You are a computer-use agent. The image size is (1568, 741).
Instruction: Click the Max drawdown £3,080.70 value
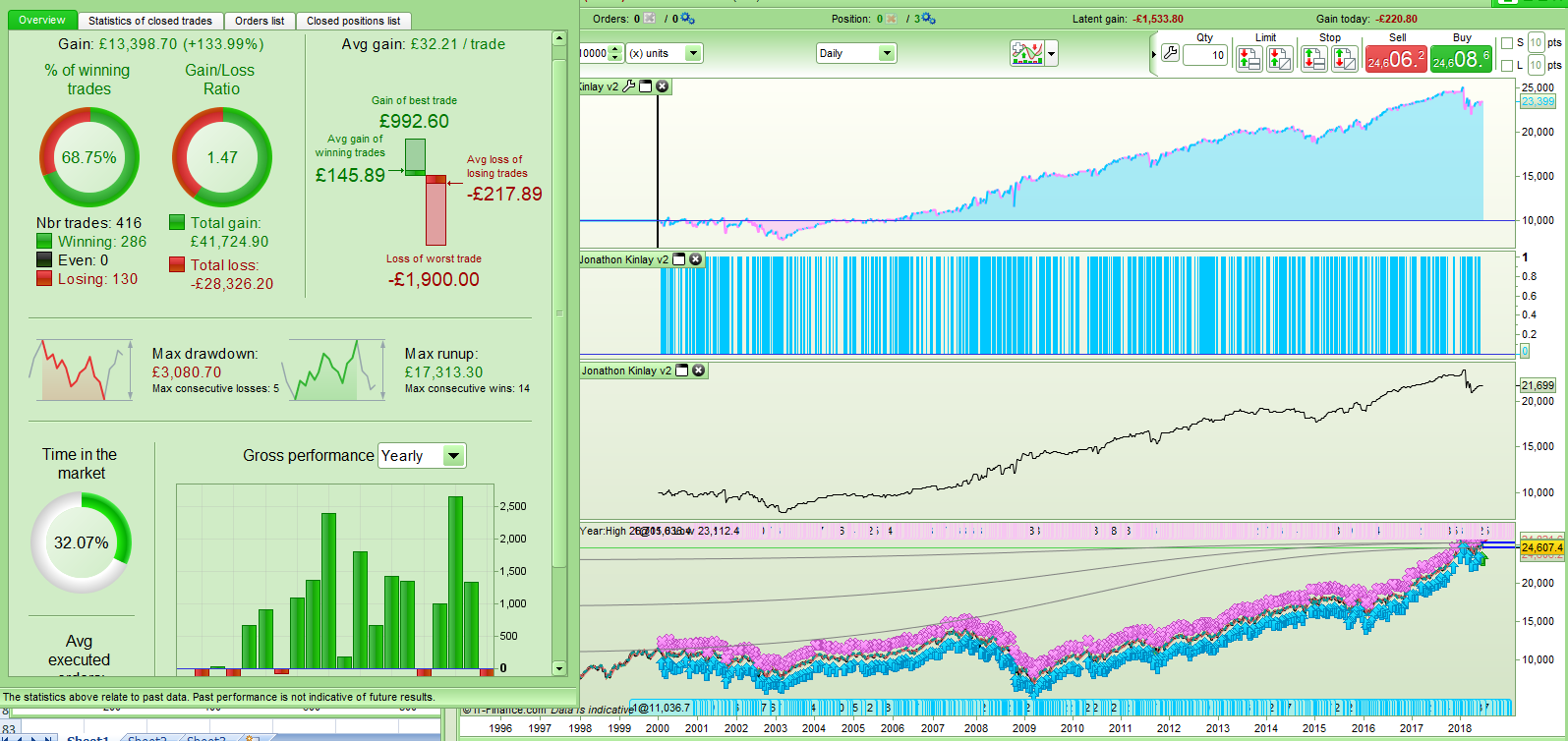click(x=187, y=372)
